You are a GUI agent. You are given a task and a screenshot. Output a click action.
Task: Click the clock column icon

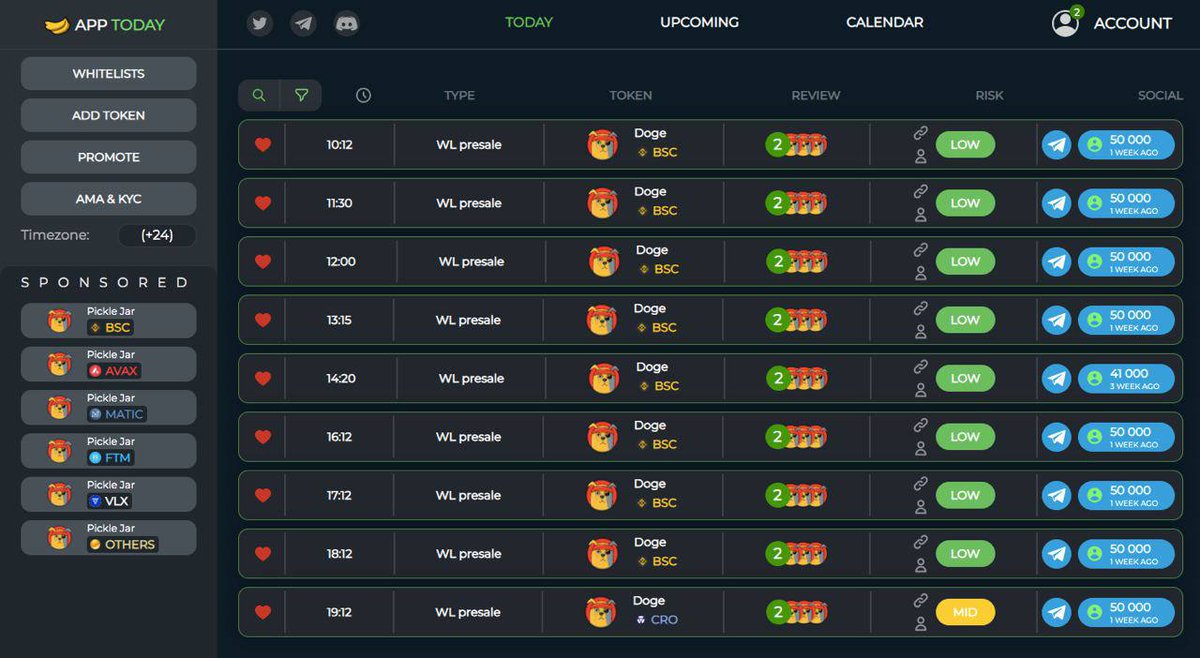click(x=363, y=95)
